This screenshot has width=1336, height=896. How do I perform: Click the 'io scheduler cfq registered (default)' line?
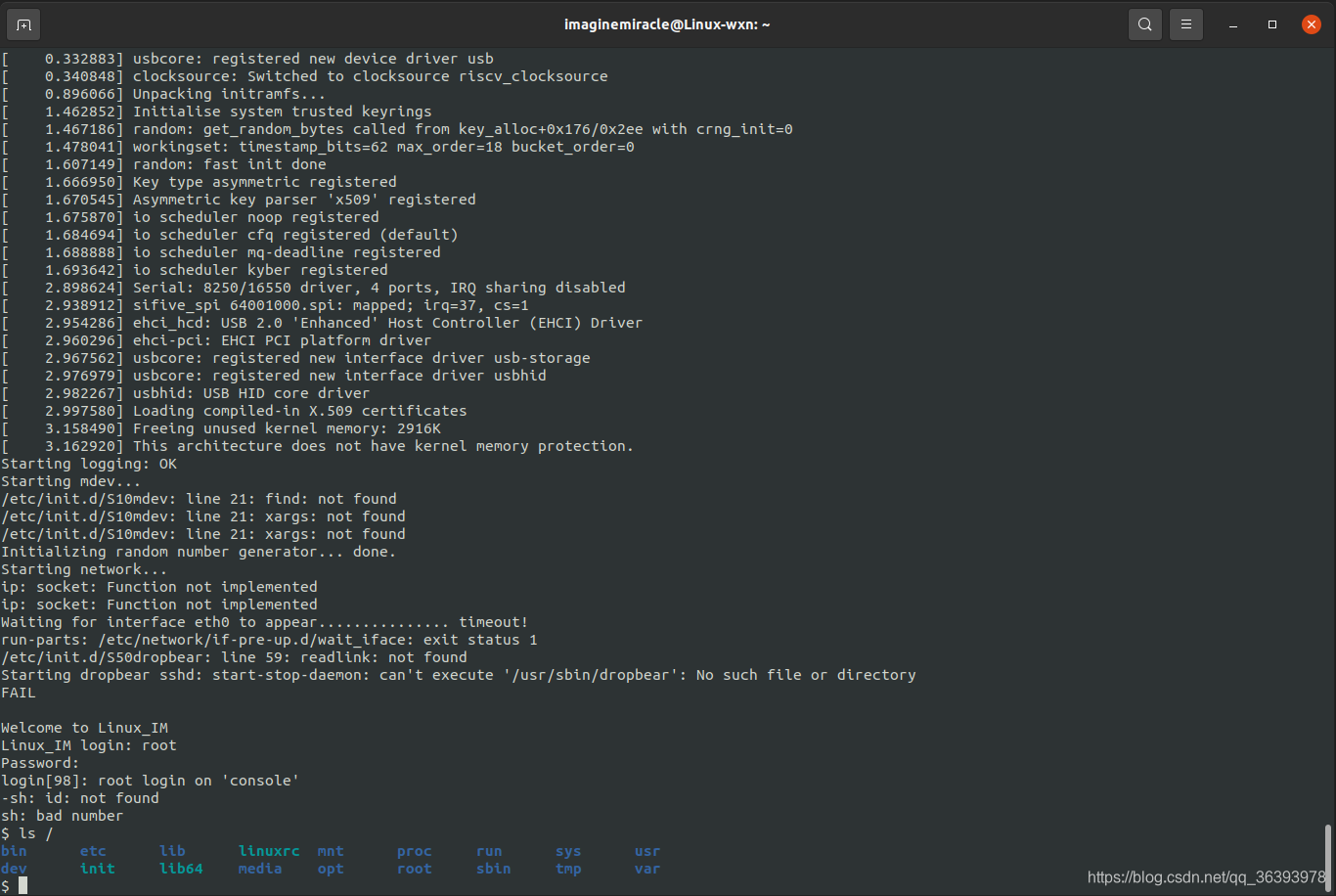tap(230, 235)
